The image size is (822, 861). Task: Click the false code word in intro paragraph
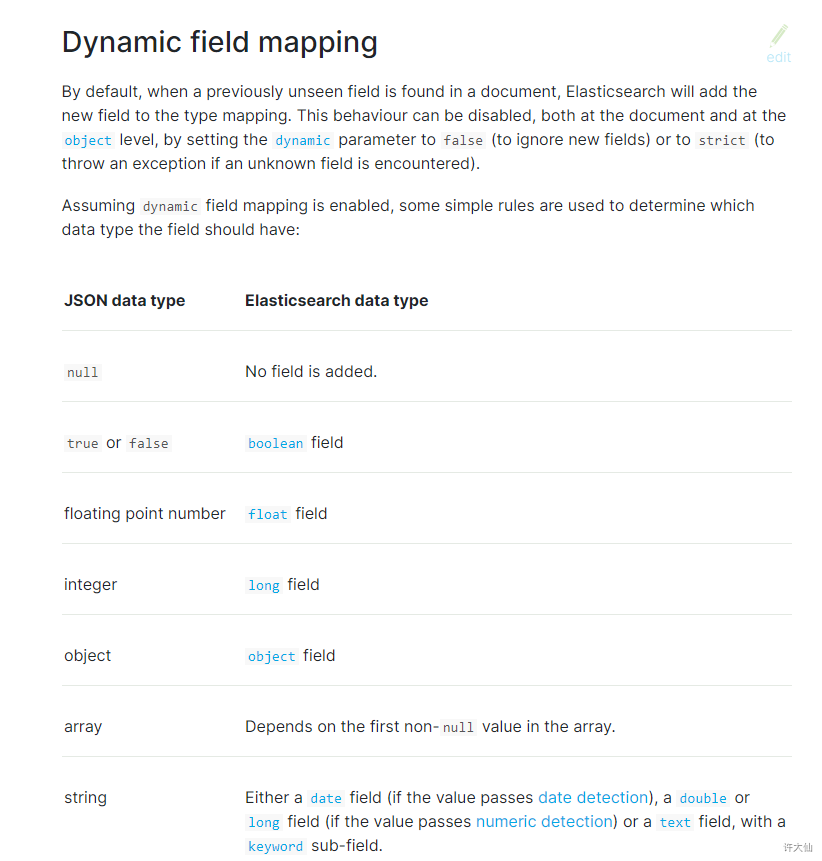[463, 141]
